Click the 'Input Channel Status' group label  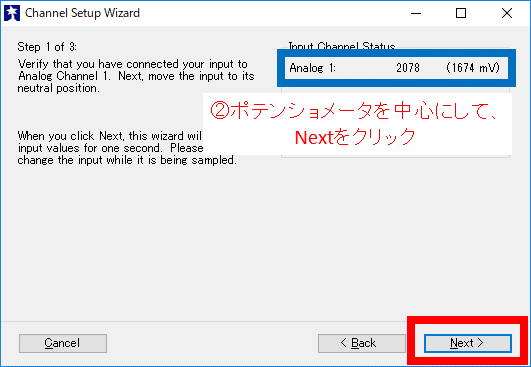[342, 45]
